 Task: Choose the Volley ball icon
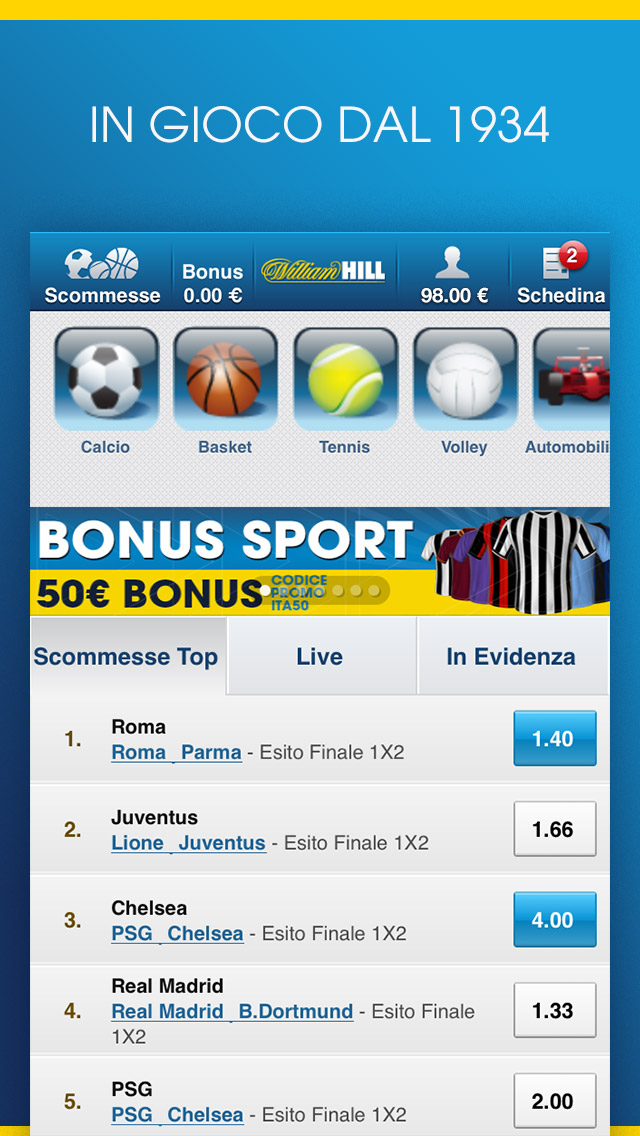465,380
